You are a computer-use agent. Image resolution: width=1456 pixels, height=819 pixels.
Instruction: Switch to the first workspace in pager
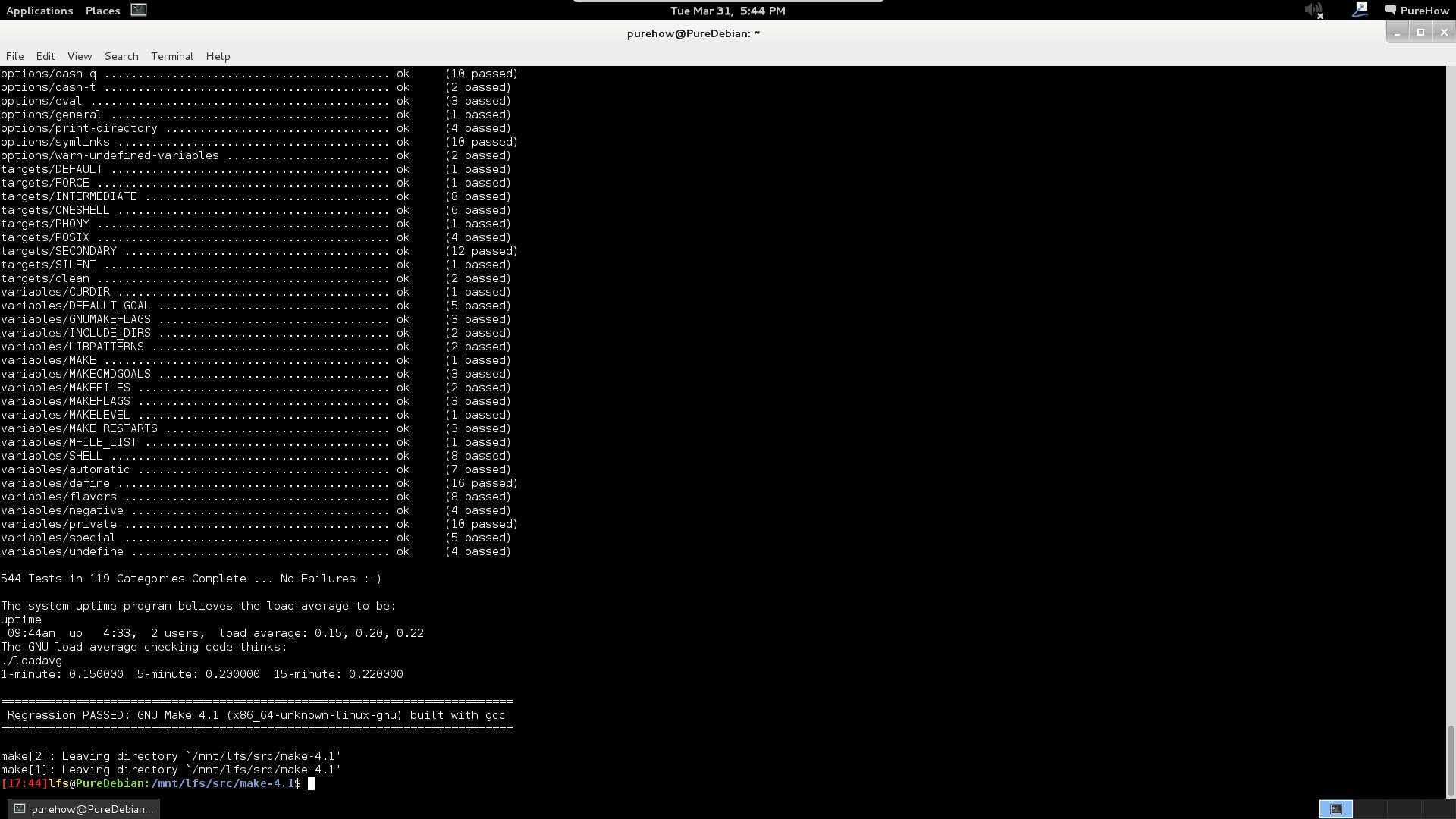[x=1335, y=809]
